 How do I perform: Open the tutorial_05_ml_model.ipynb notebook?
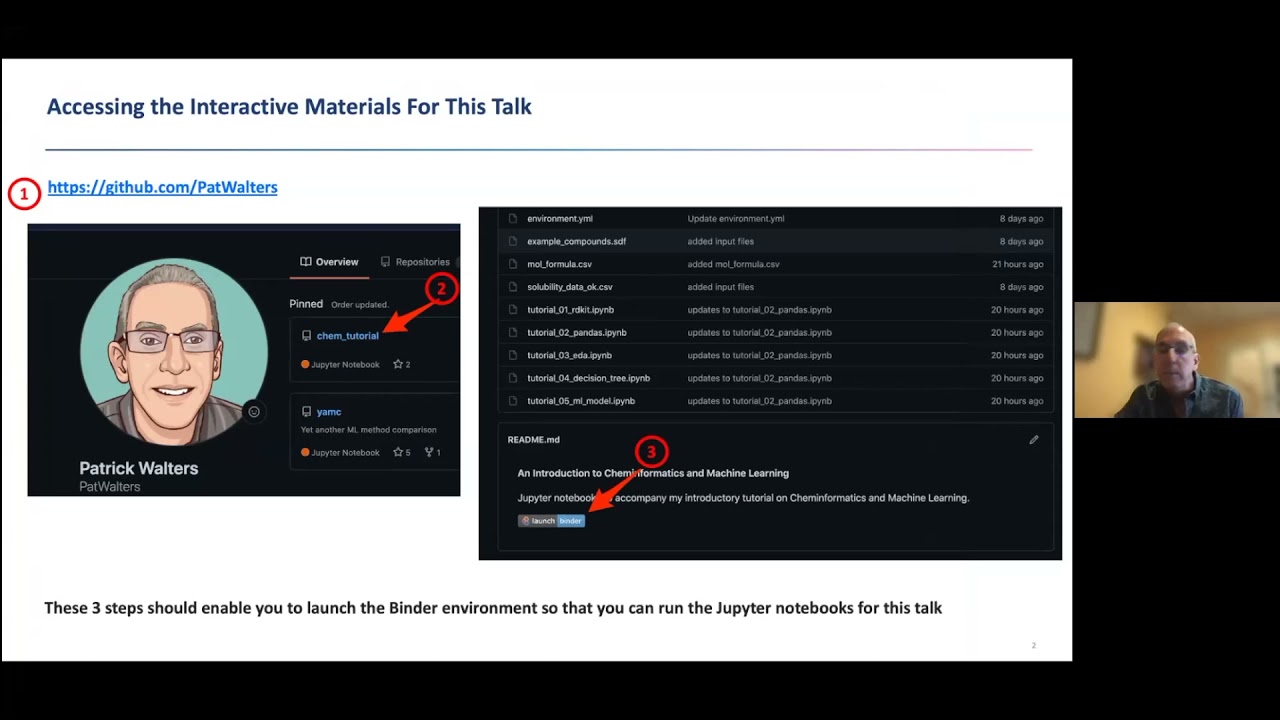coord(581,401)
